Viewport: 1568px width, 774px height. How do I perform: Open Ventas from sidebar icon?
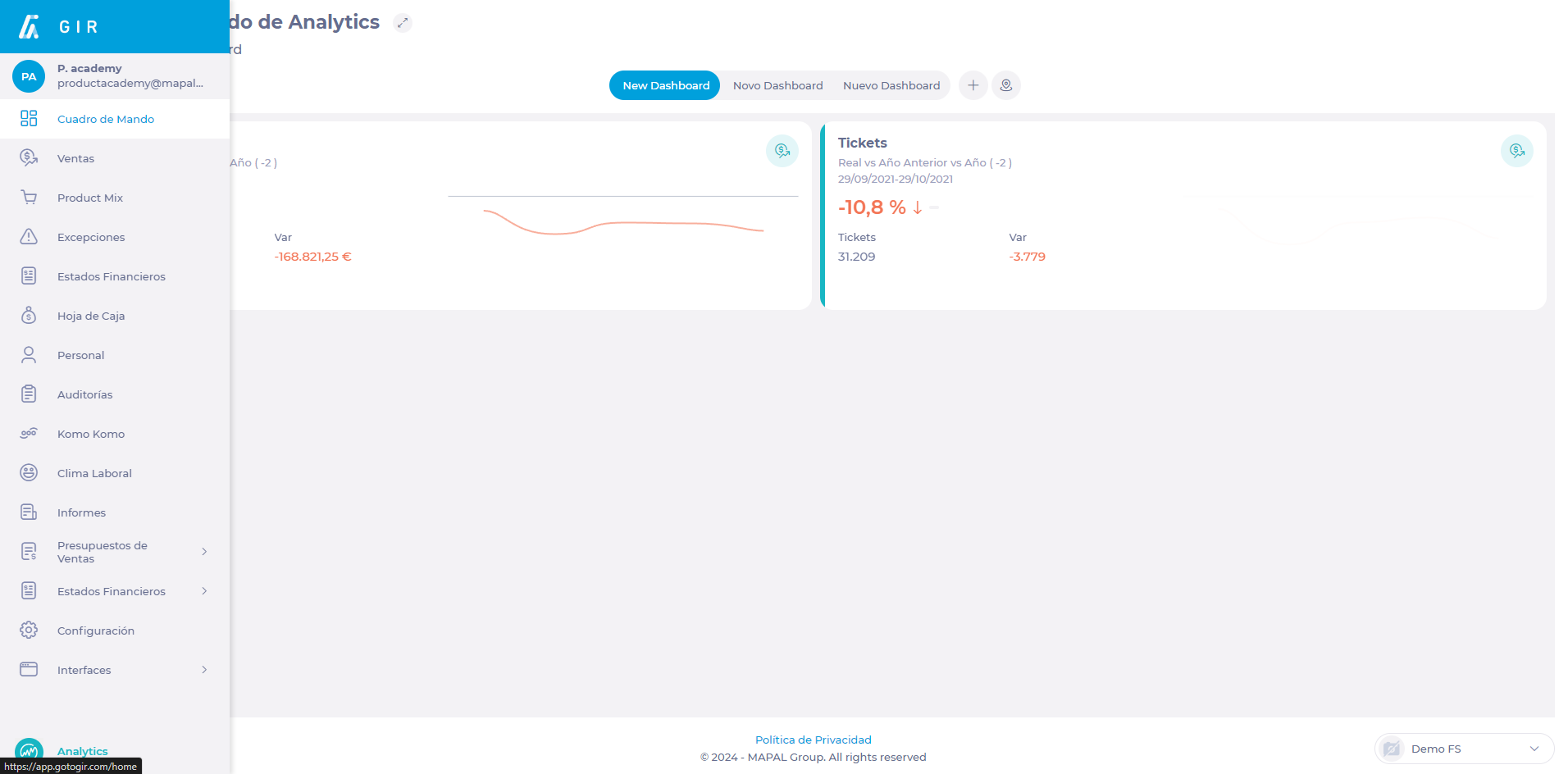pyautogui.click(x=29, y=158)
